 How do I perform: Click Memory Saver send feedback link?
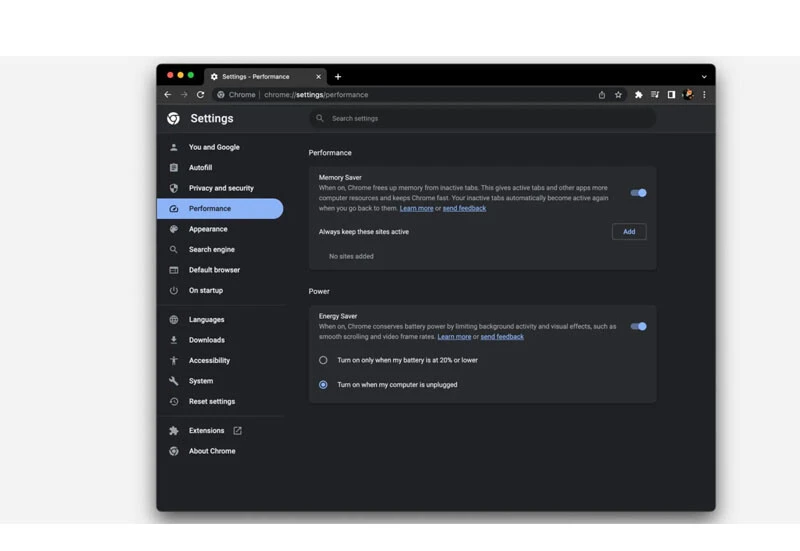pyautogui.click(x=464, y=208)
